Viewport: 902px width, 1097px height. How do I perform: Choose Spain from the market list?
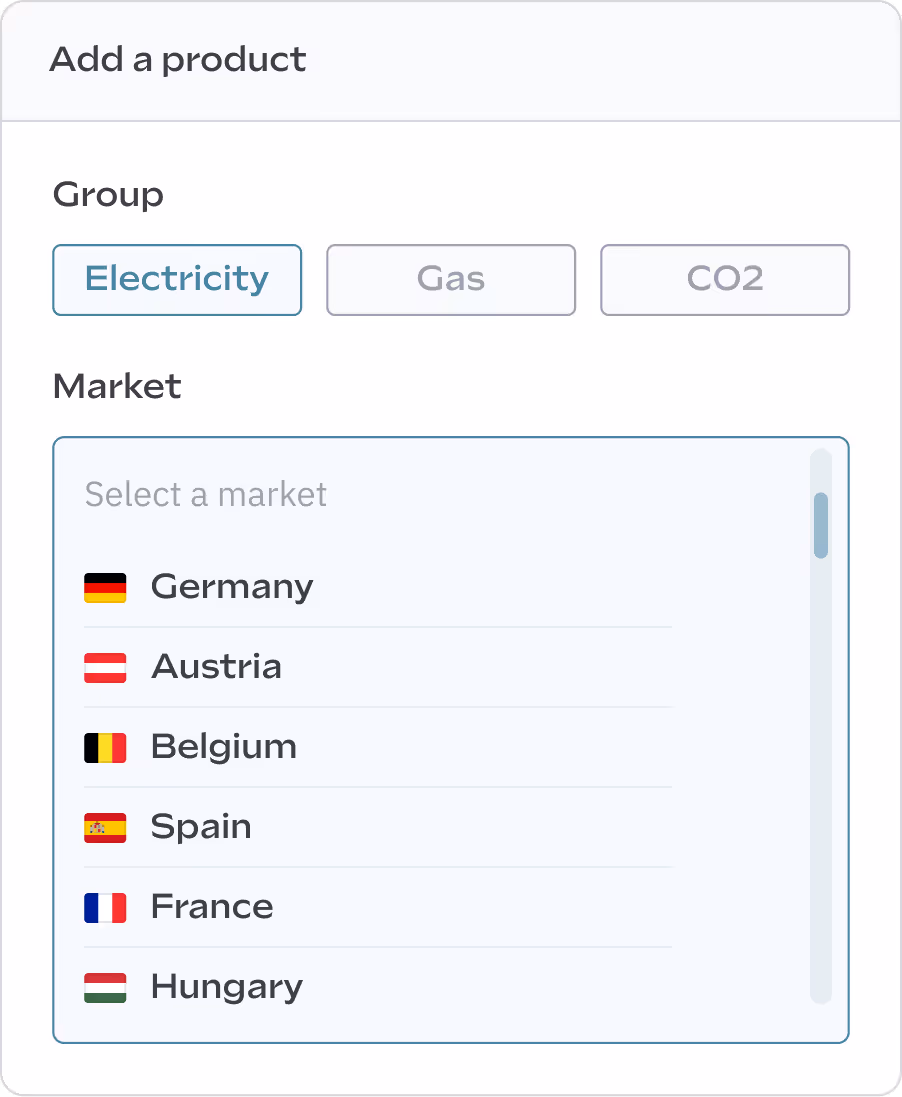(200, 827)
